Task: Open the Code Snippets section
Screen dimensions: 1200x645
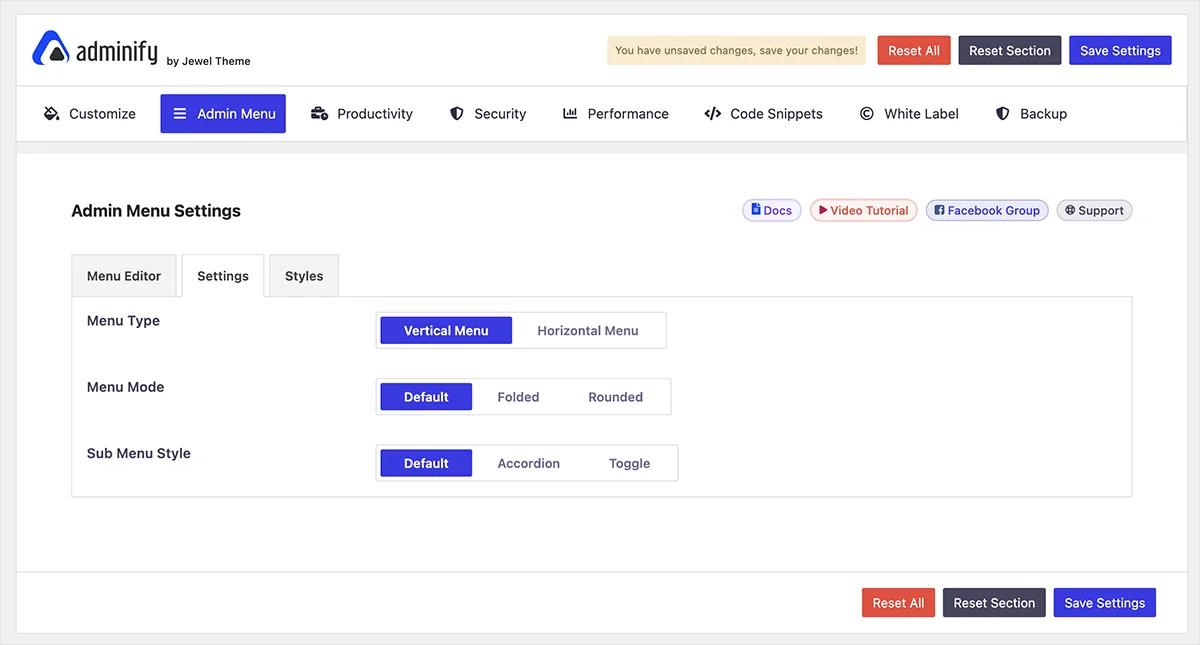Action: pos(764,114)
